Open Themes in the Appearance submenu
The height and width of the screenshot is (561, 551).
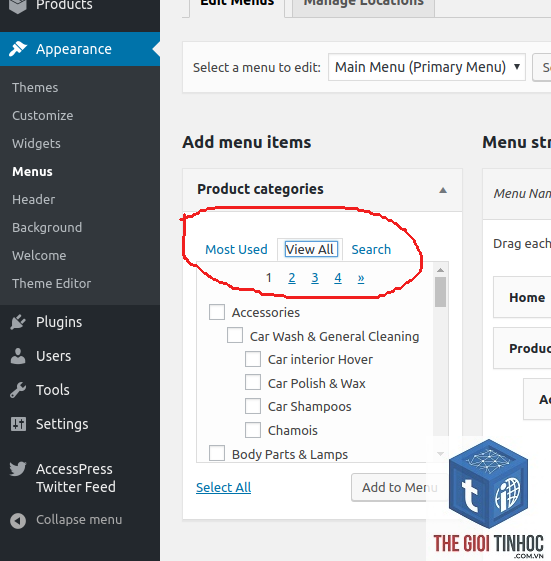pyautogui.click(x=35, y=88)
